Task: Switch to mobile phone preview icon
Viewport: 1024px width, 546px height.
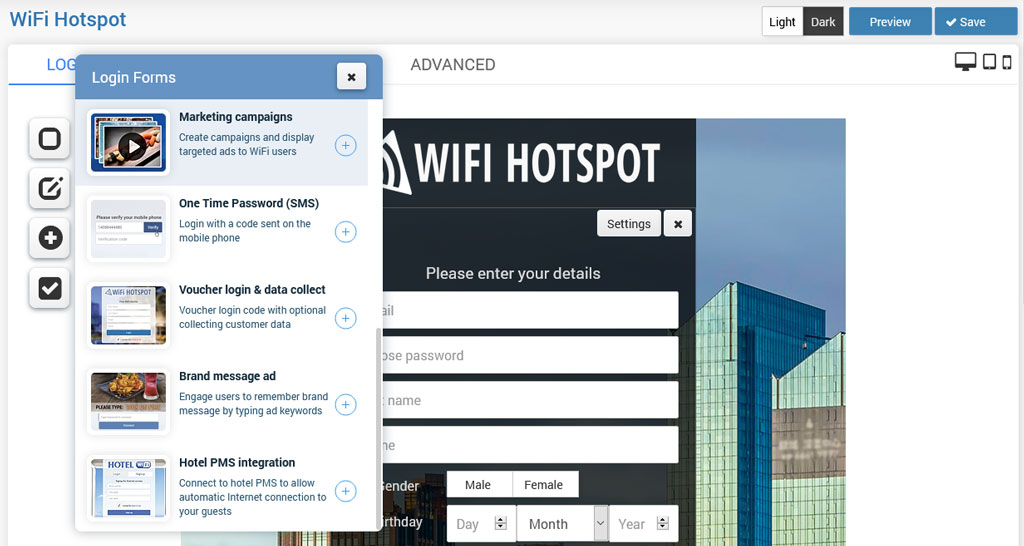Action: coord(1007,62)
